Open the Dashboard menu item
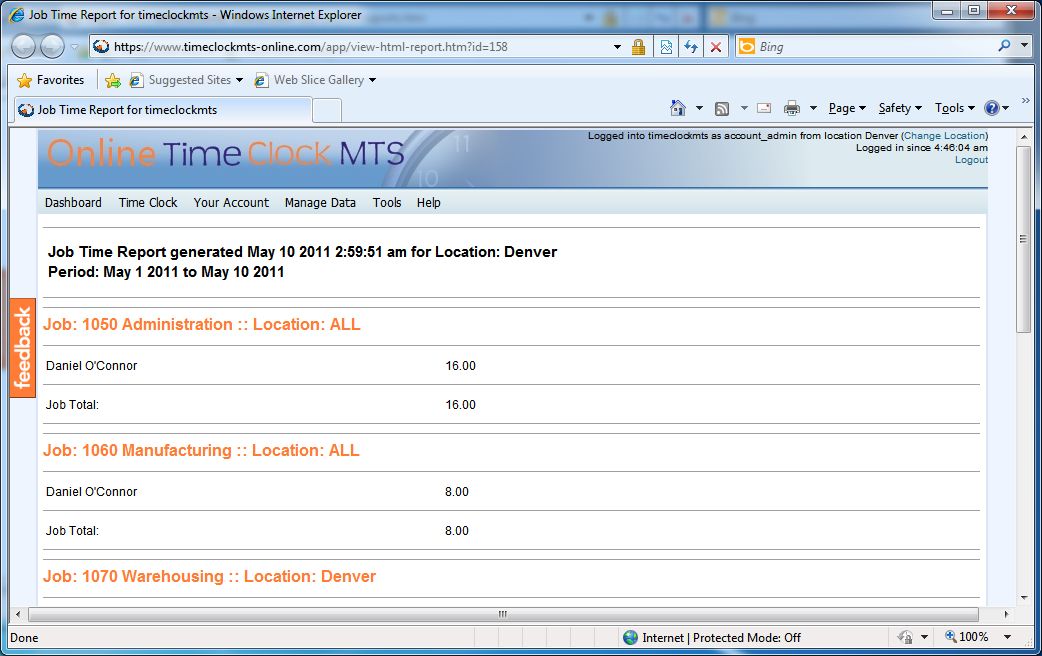Image resolution: width=1042 pixels, height=656 pixels. pyautogui.click(x=73, y=203)
